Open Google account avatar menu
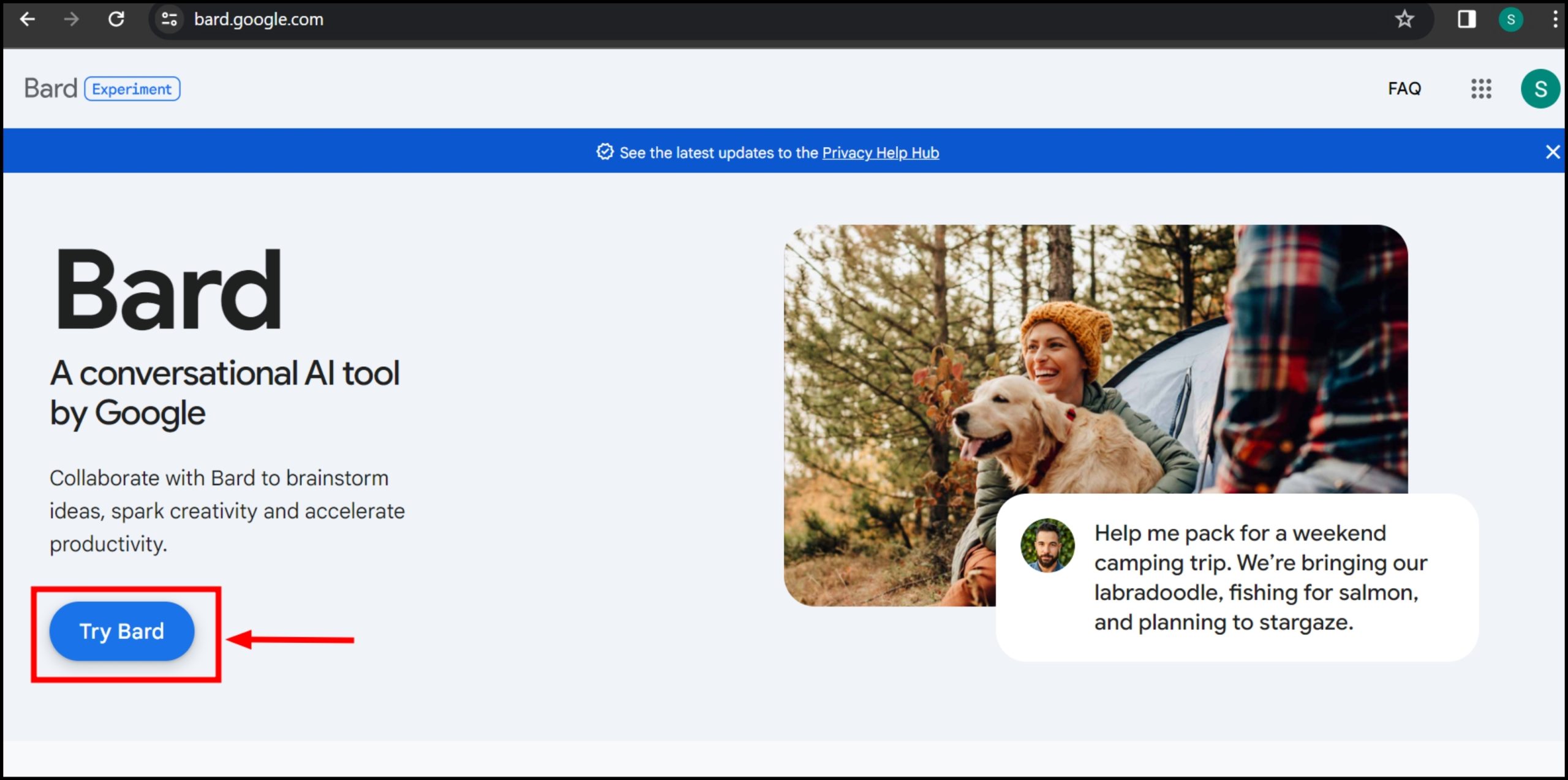 (x=1540, y=89)
